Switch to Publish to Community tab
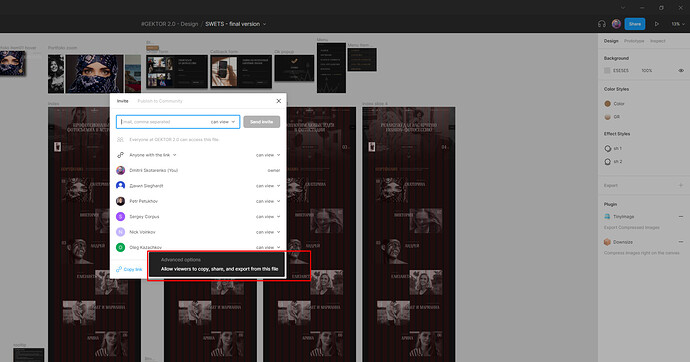690x362 pixels. coord(160,101)
